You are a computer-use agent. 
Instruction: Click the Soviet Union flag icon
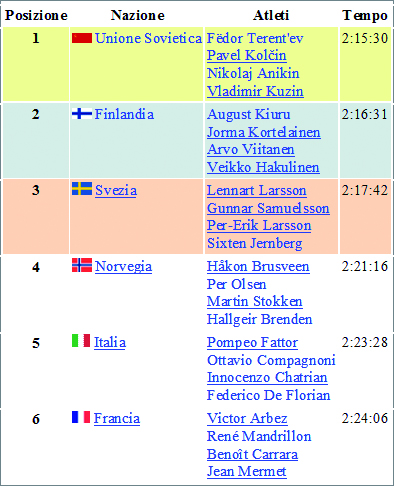pyautogui.click(x=82, y=38)
